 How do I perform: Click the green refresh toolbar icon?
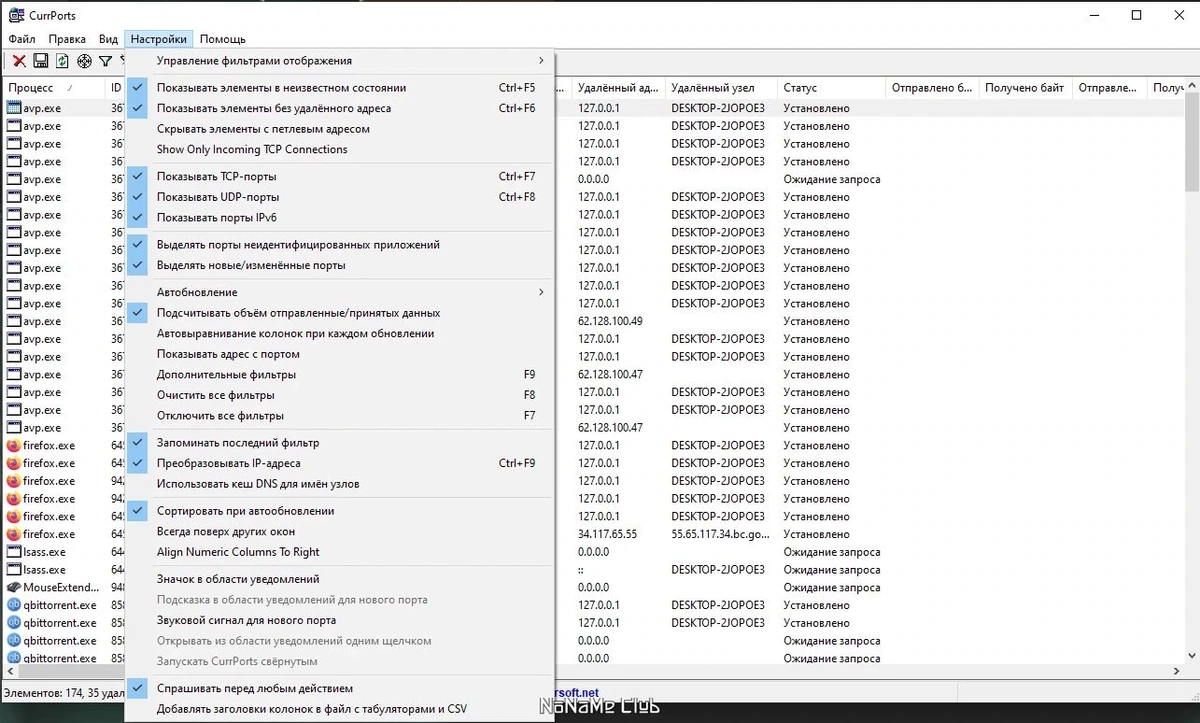(x=62, y=62)
